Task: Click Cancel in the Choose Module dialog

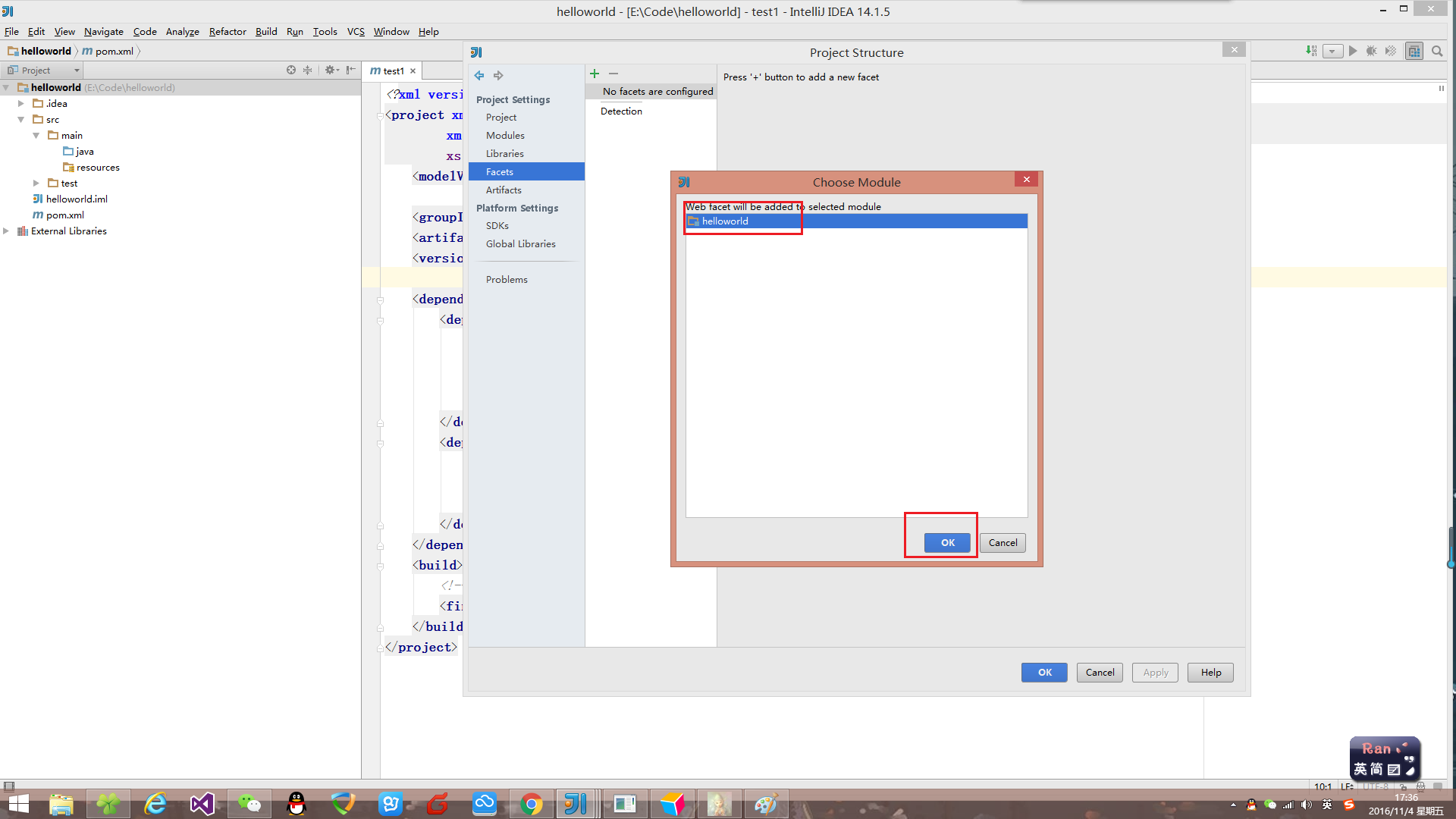Action: tap(1003, 543)
